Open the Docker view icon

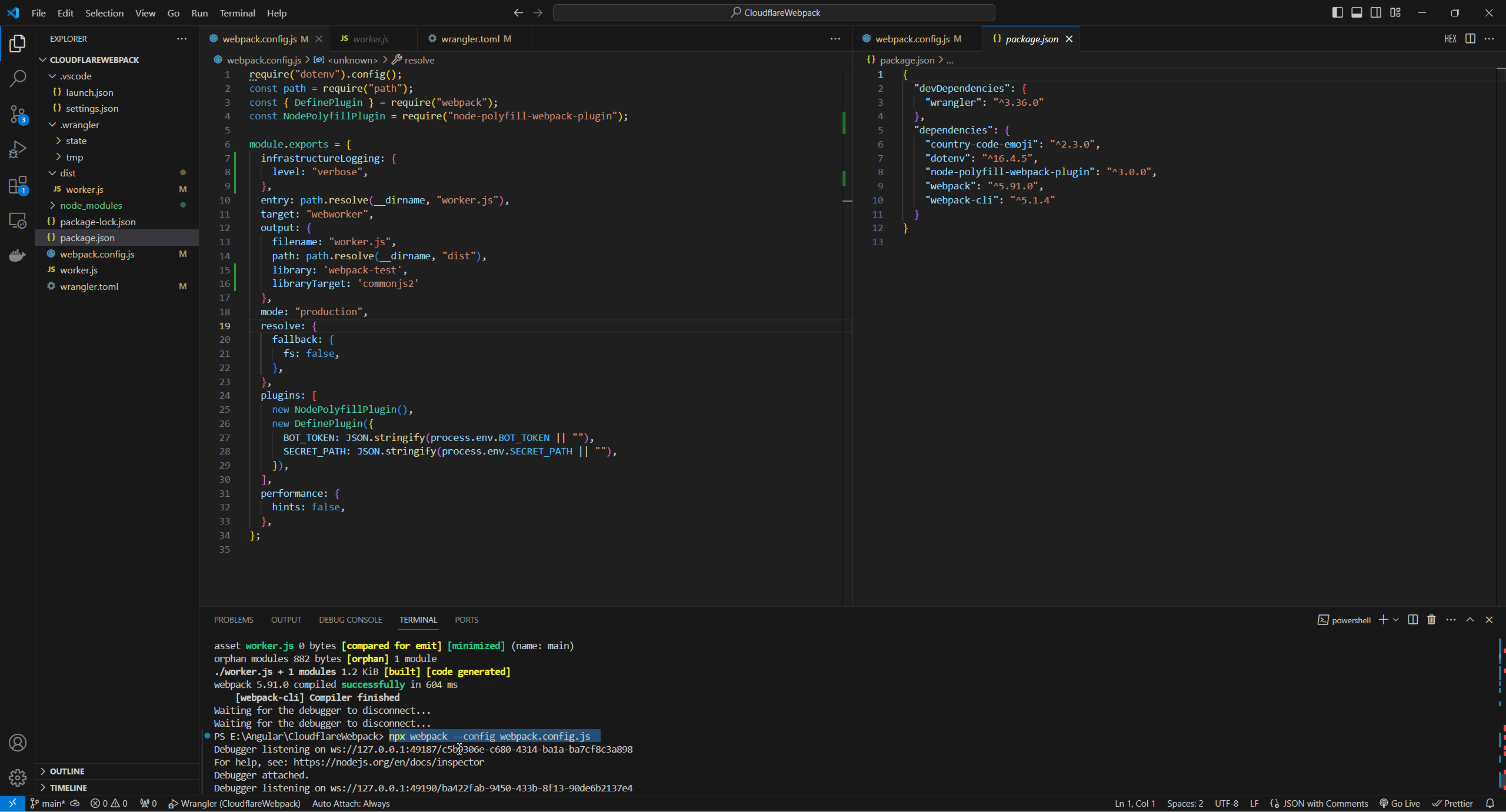(x=18, y=255)
